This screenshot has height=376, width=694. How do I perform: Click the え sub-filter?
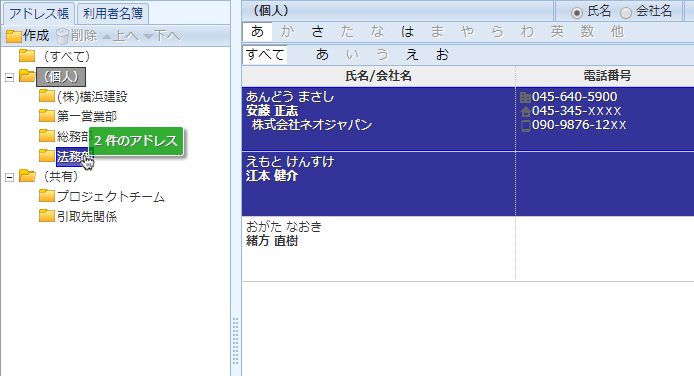coord(412,55)
